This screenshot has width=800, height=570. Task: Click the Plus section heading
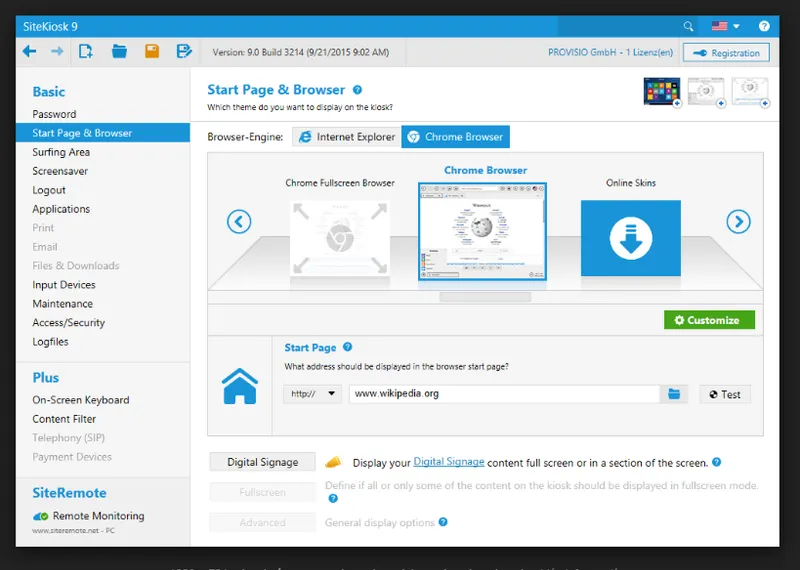pos(45,378)
